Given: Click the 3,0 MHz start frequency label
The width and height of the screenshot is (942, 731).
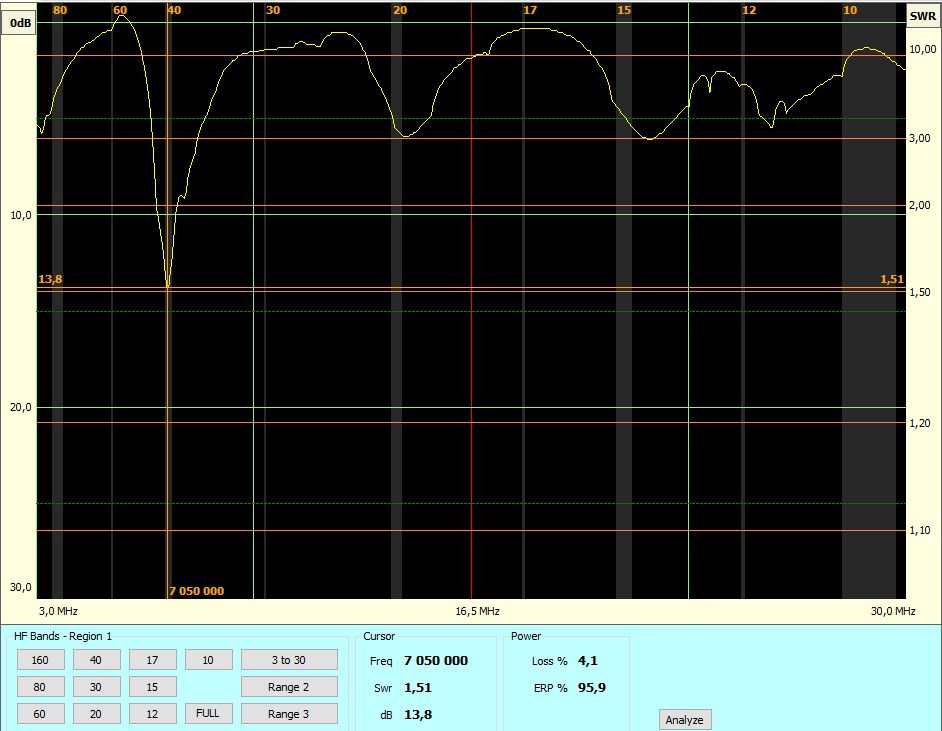Looking at the screenshot, I should pyautogui.click(x=58, y=611).
